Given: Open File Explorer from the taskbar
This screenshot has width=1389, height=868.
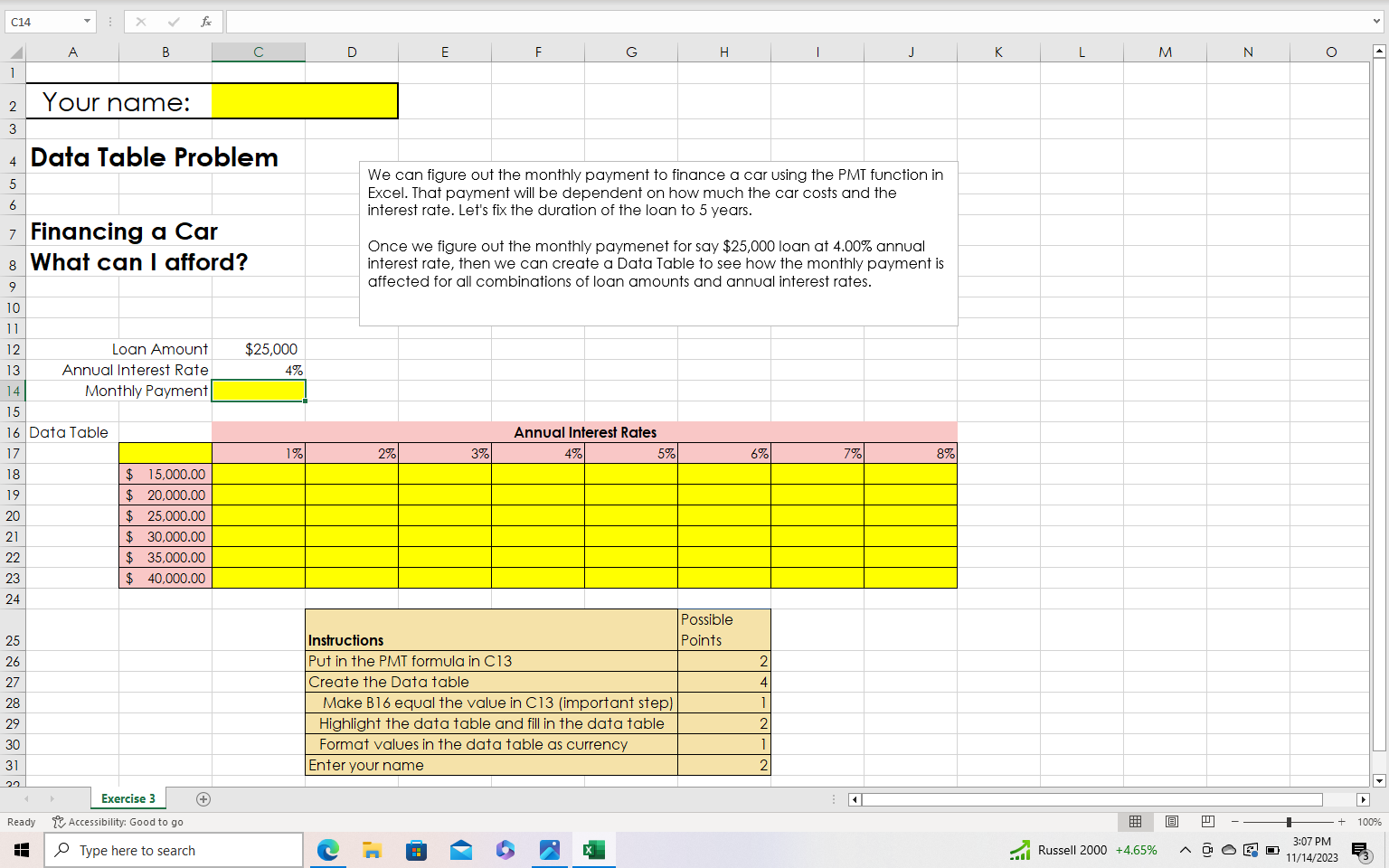Looking at the screenshot, I should point(372,850).
